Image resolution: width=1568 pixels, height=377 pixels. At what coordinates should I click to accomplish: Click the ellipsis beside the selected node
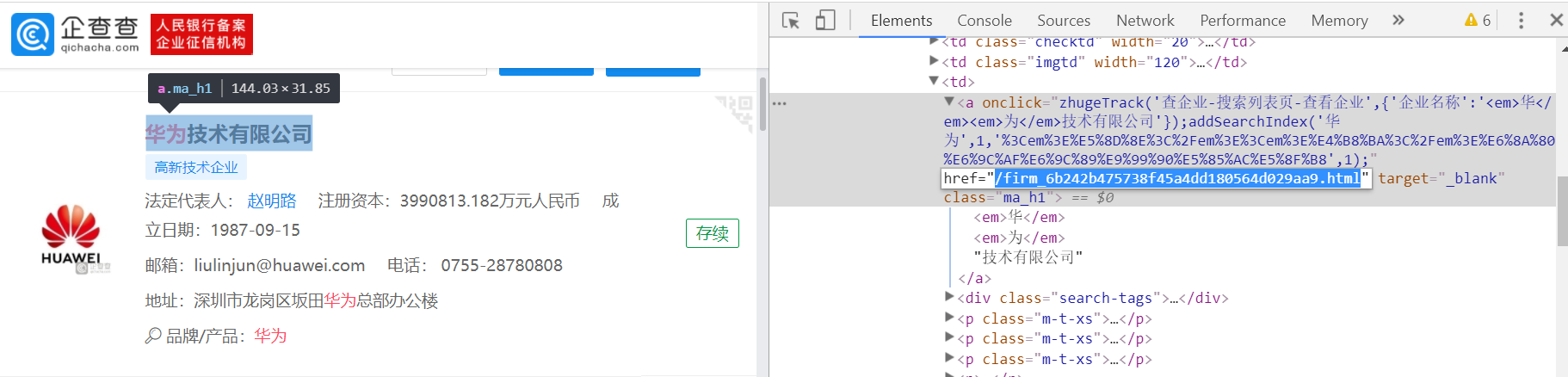point(780,103)
